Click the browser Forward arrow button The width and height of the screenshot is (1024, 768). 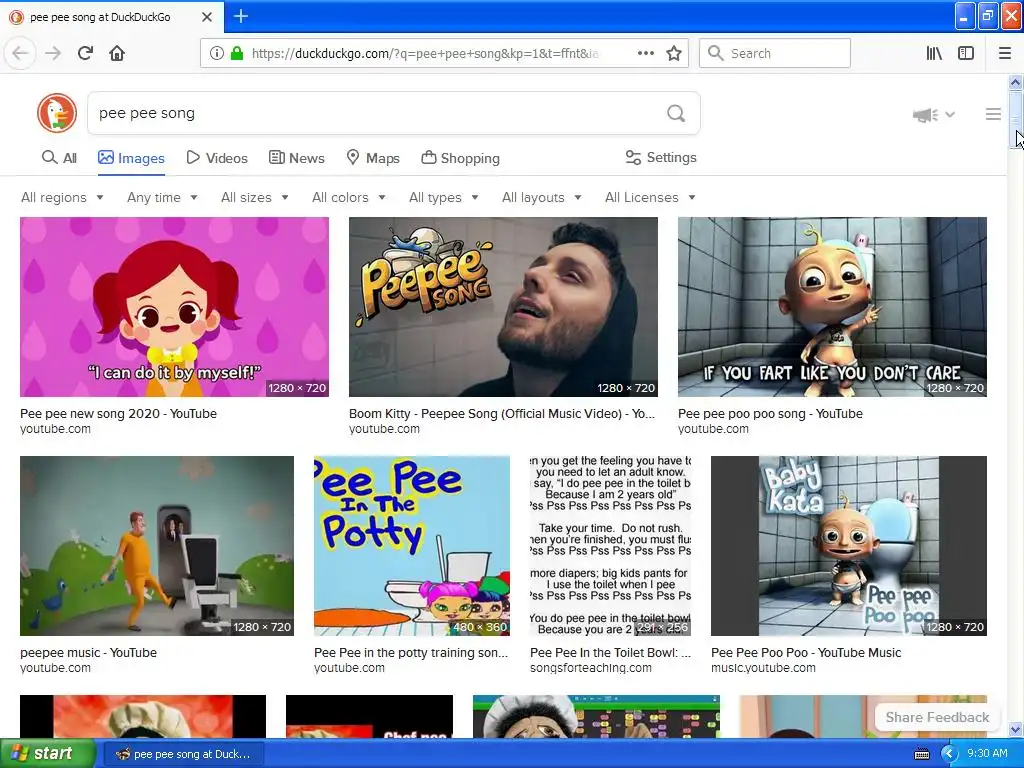pyautogui.click(x=53, y=53)
